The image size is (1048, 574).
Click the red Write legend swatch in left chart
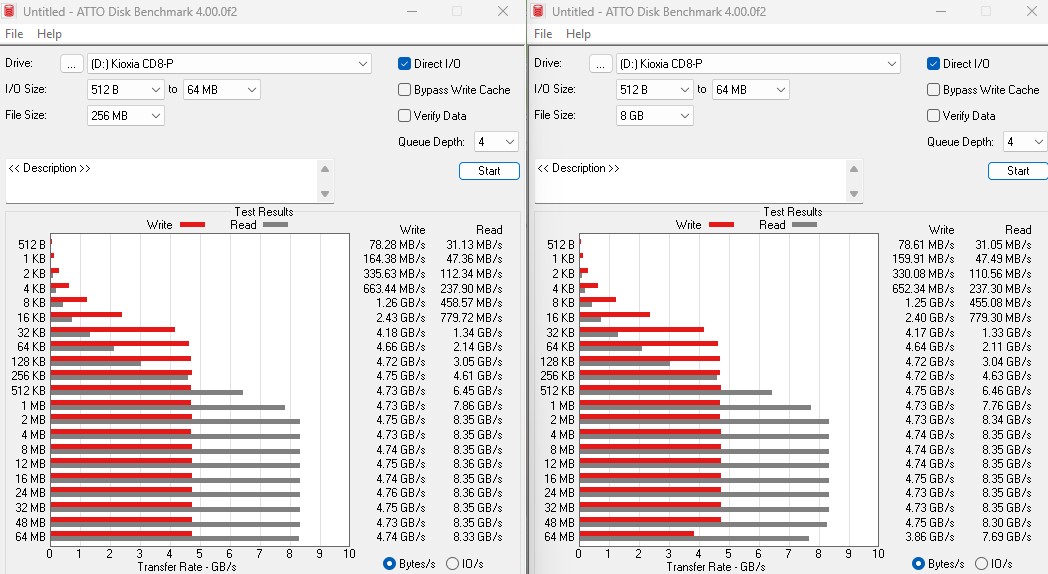pyautogui.click(x=192, y=225)
